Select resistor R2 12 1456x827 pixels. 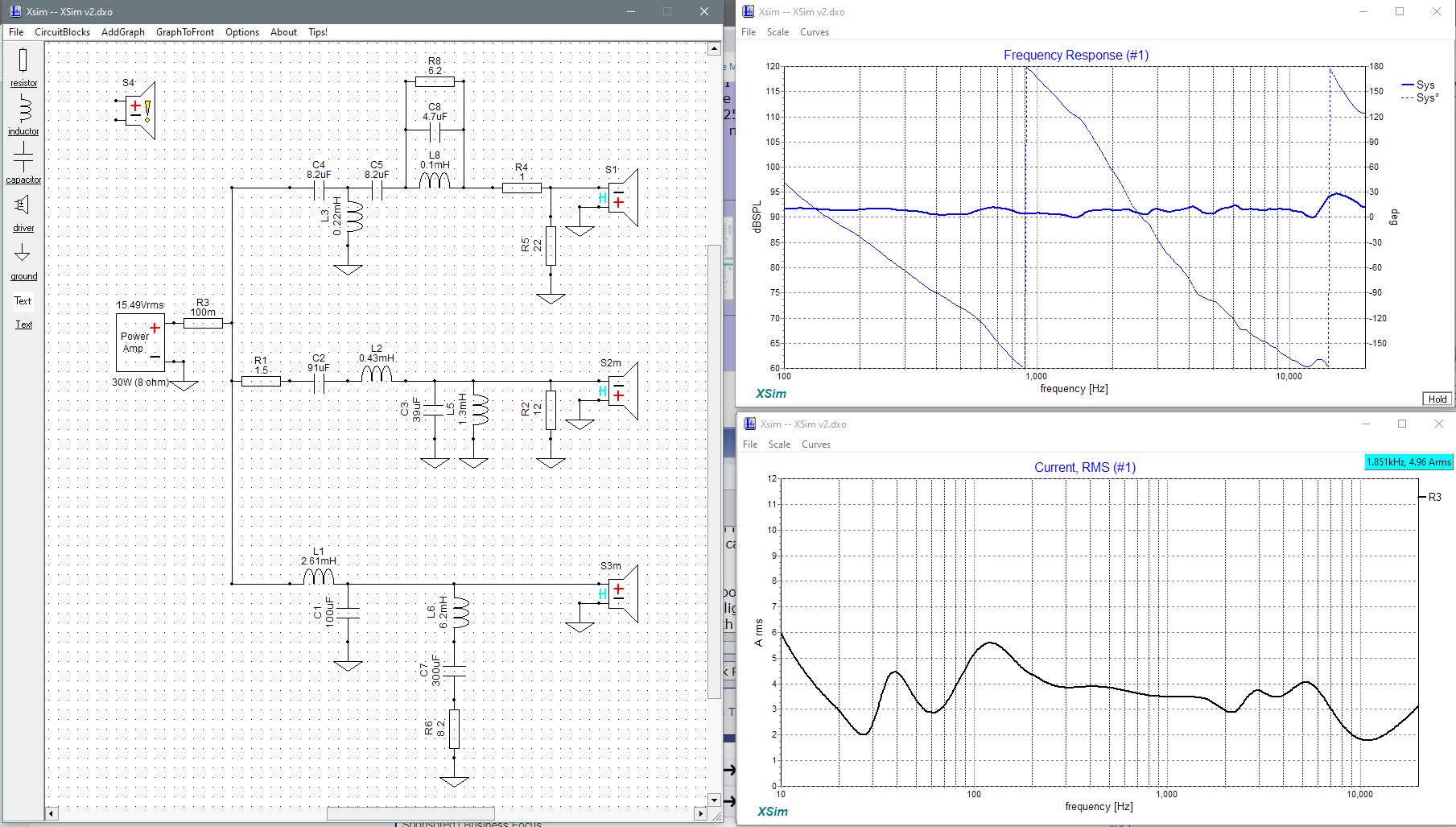(x=551, y=410)
